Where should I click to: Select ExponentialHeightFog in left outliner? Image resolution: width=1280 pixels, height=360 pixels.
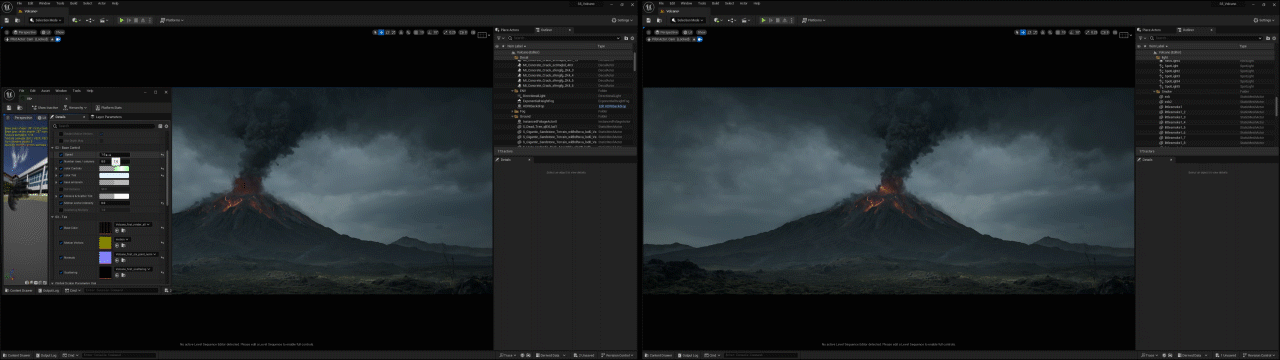coord(538,101)
